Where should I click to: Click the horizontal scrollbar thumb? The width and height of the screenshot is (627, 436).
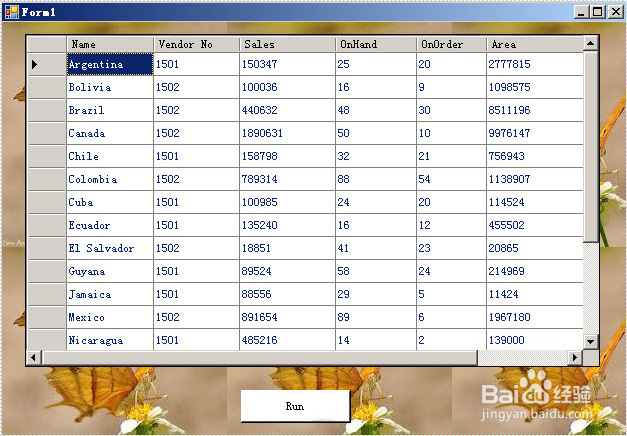(x=260, y=357)
